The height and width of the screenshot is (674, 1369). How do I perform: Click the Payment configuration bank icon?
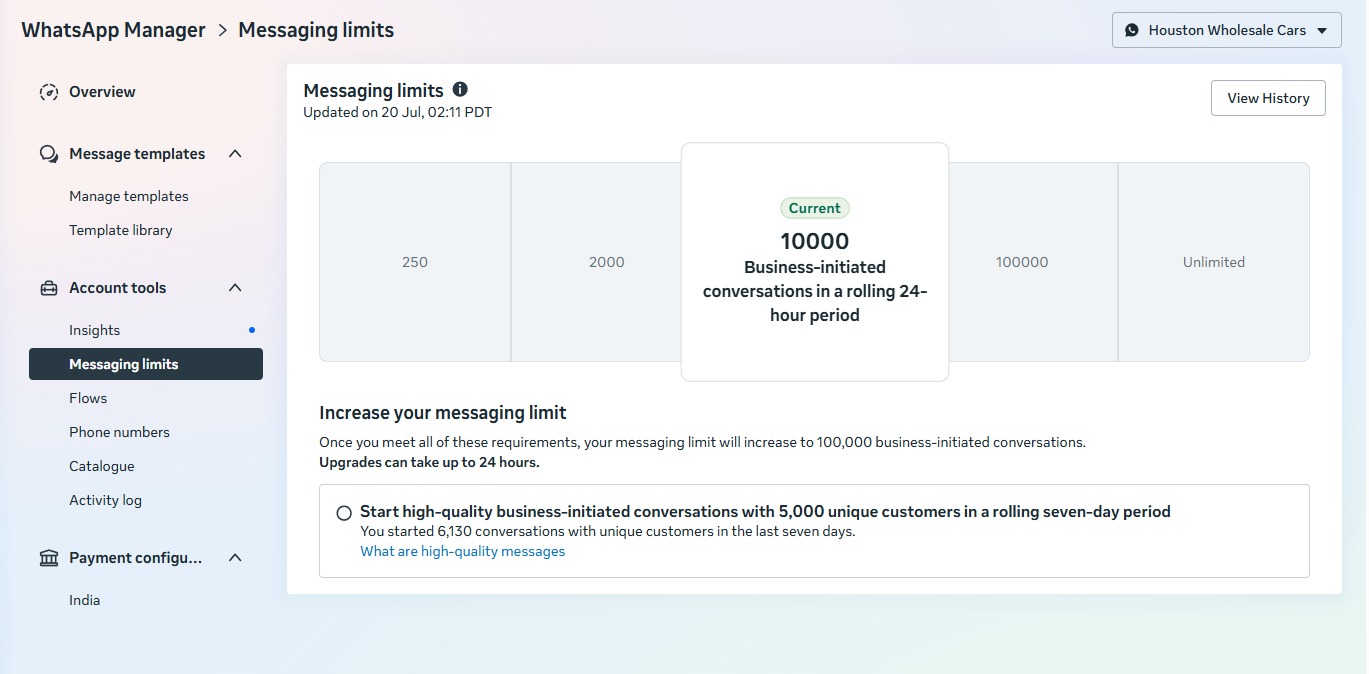[49, 558]
